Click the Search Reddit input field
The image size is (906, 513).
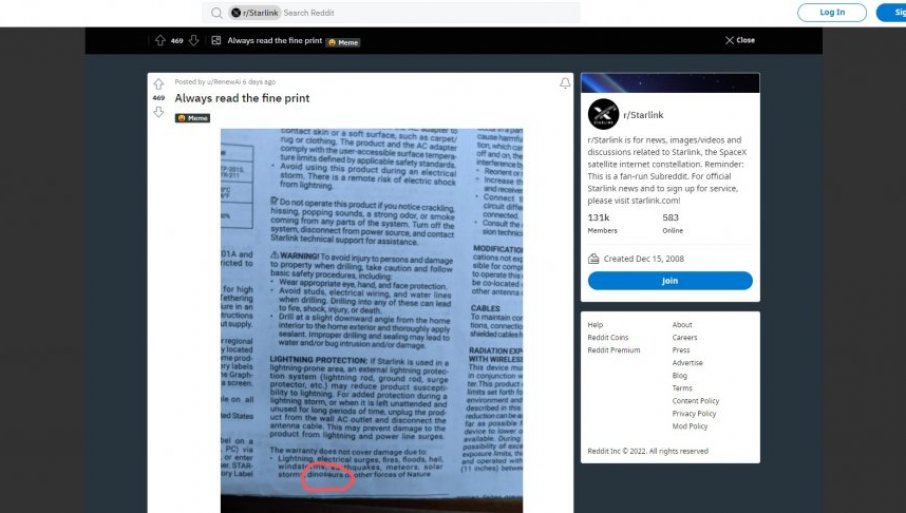pyautogui.click(x=428, y=13)
